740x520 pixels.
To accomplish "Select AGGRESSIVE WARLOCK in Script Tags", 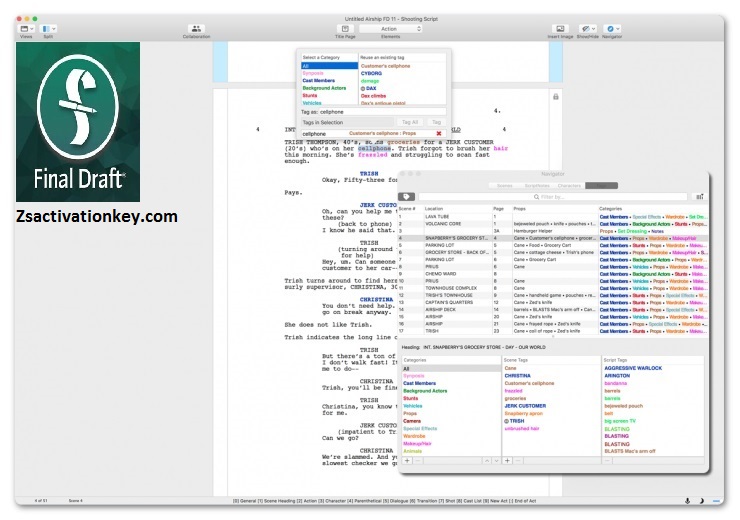I will coord(633,368).
